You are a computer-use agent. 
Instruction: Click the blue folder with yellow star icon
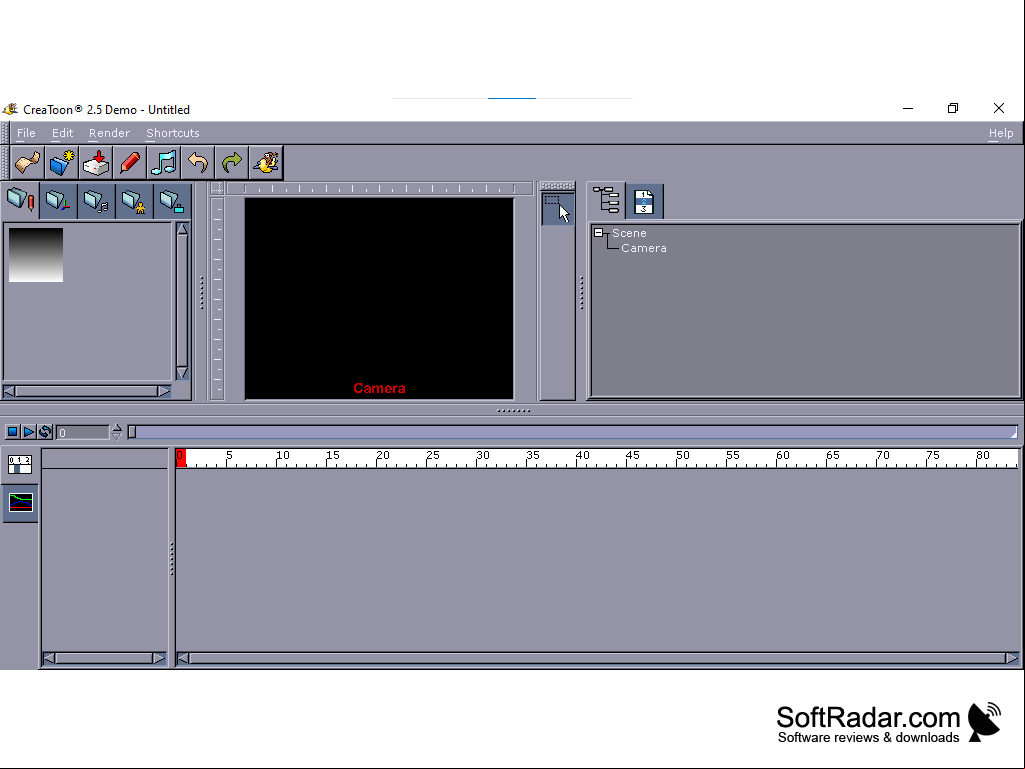pos(61,163)
